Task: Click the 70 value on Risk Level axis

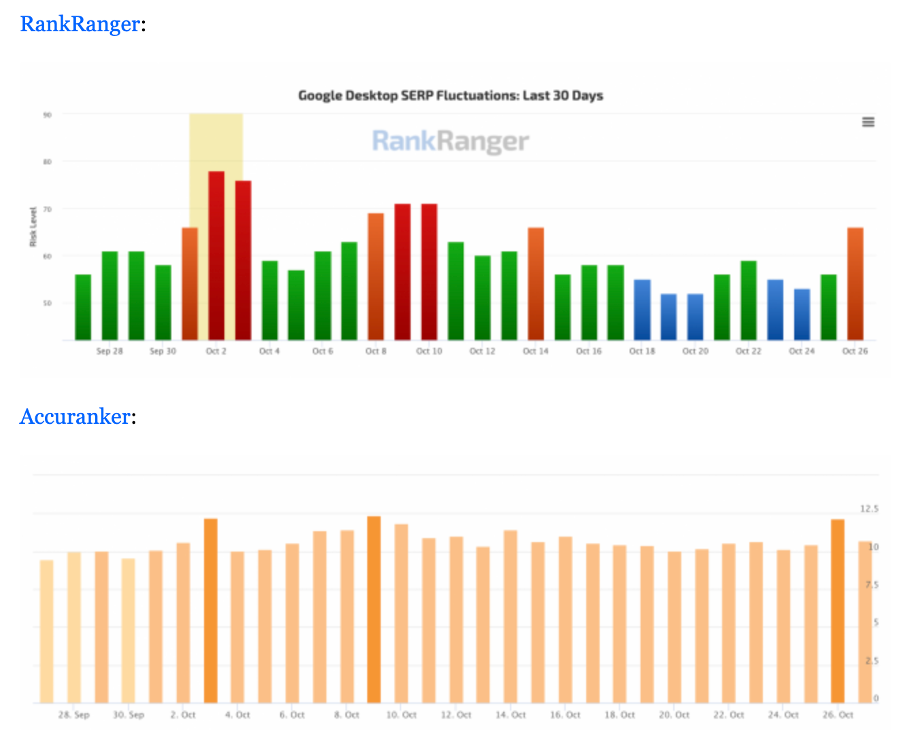Action: point(47,209)
